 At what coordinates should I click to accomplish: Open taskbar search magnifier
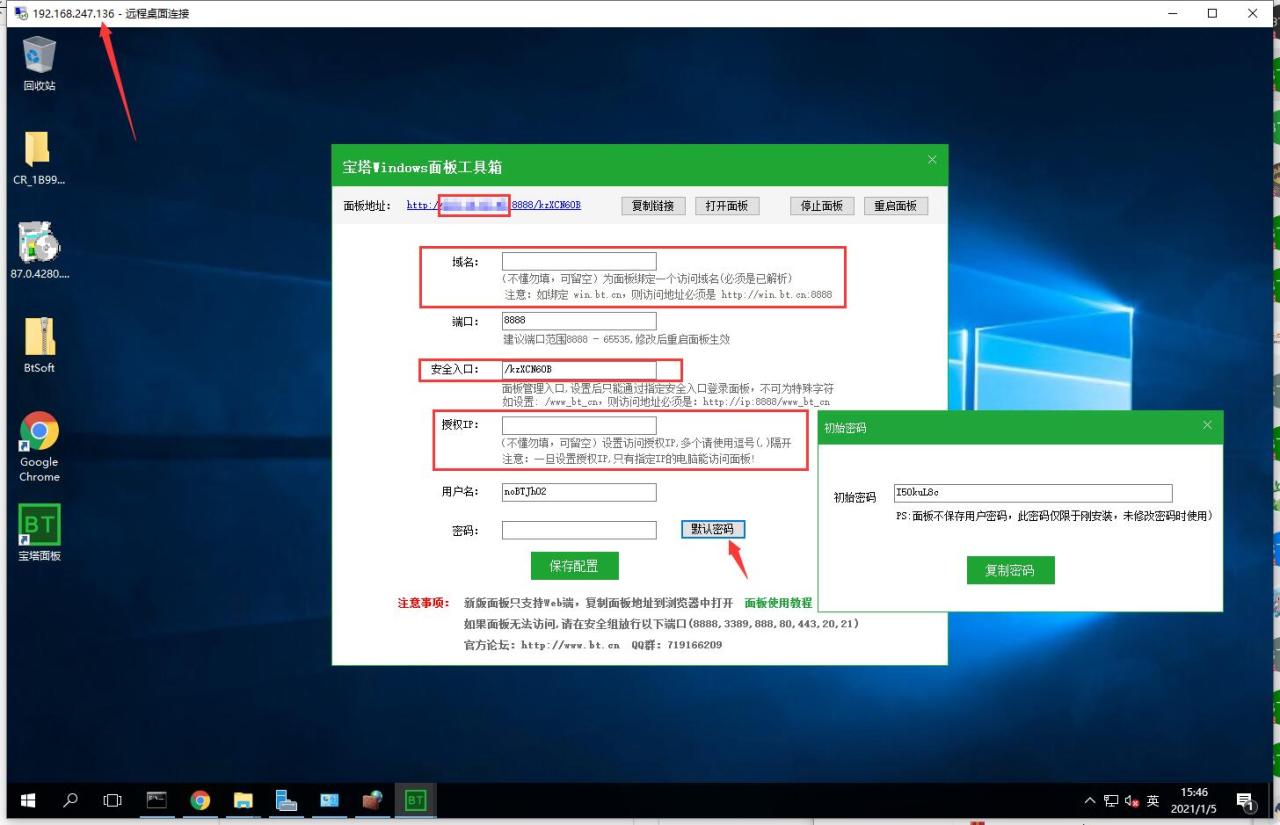click(x=71, y=800)
